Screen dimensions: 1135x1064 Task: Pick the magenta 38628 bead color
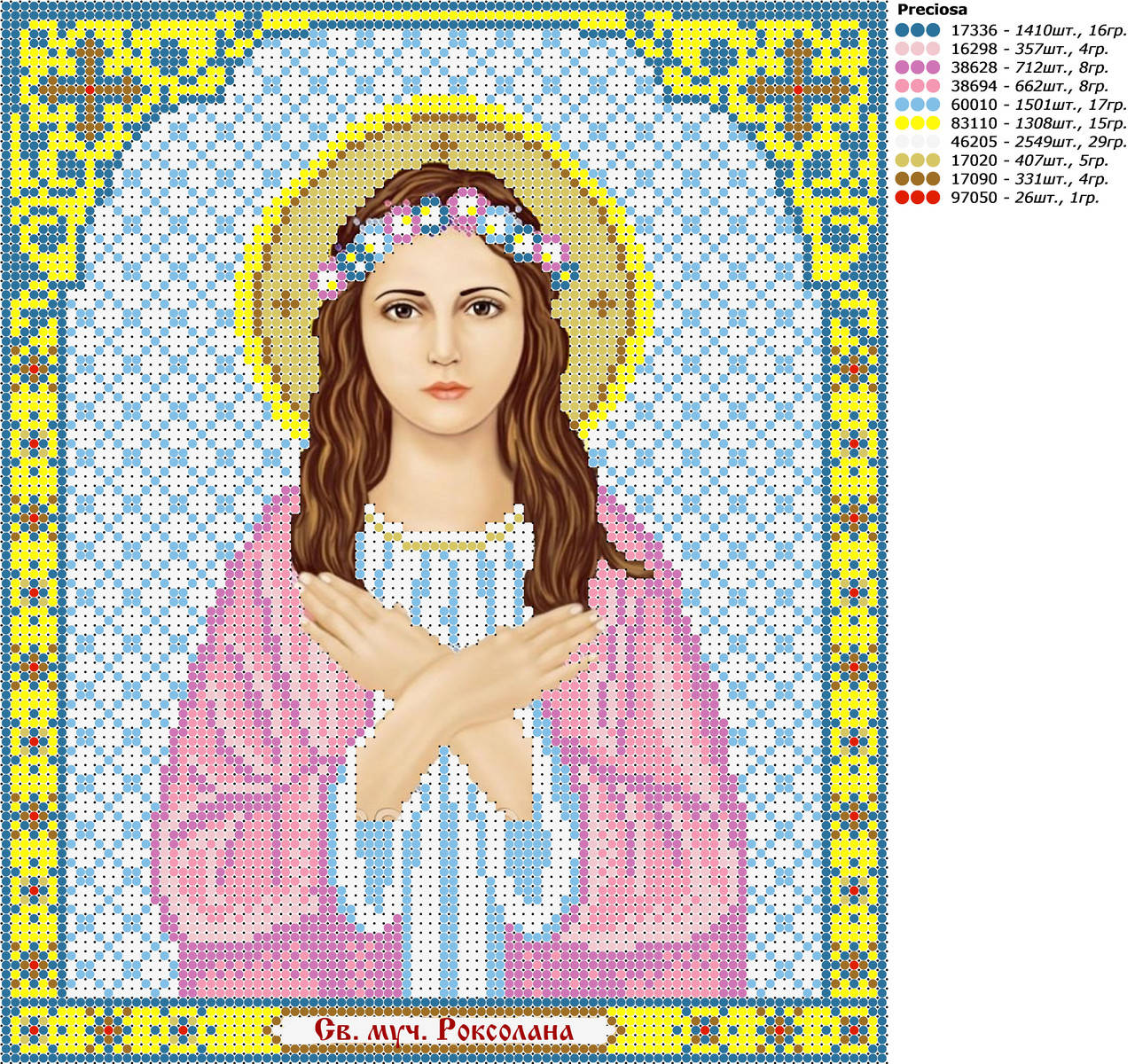click(917, 67)
